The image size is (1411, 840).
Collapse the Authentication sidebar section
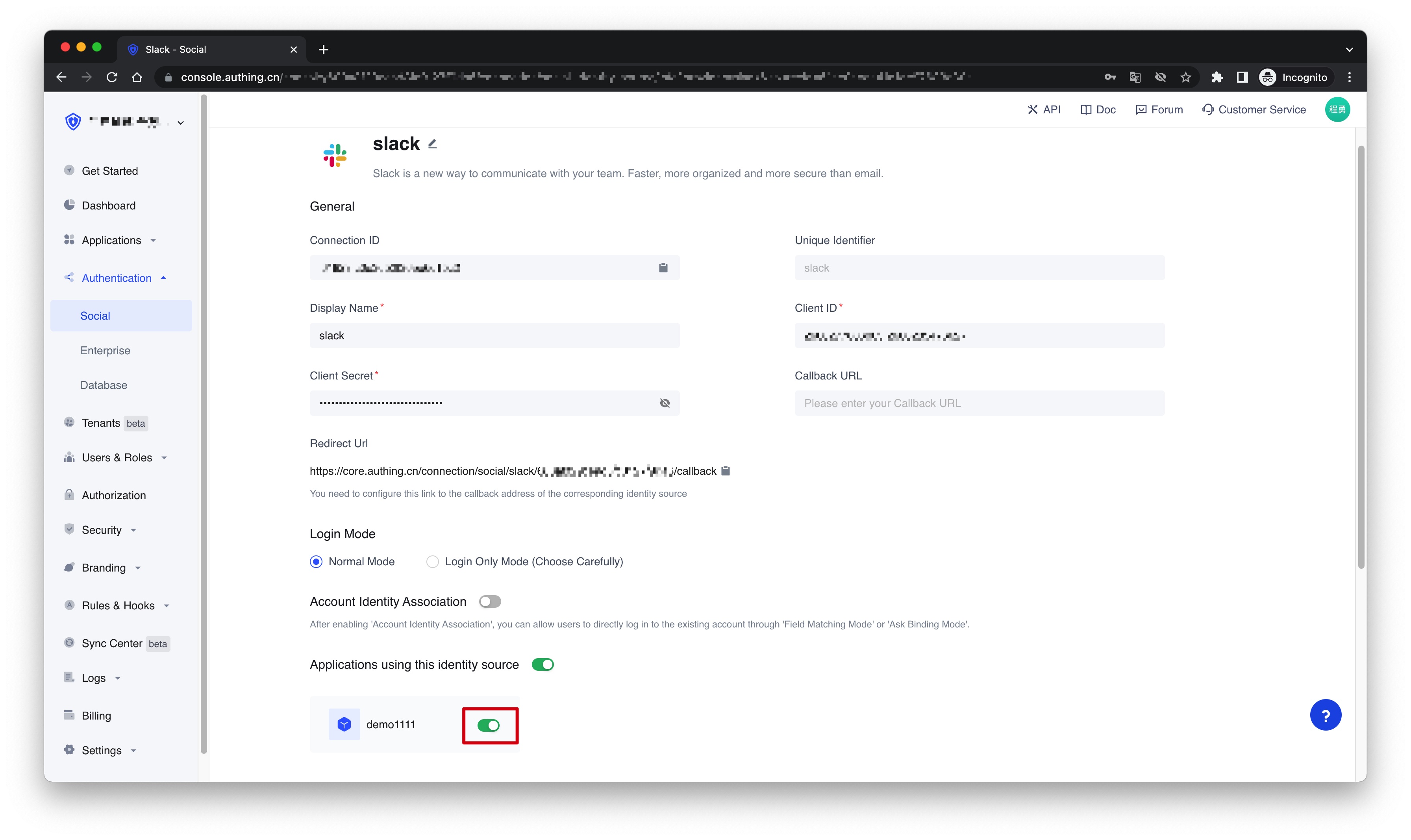tap(117, 278)
